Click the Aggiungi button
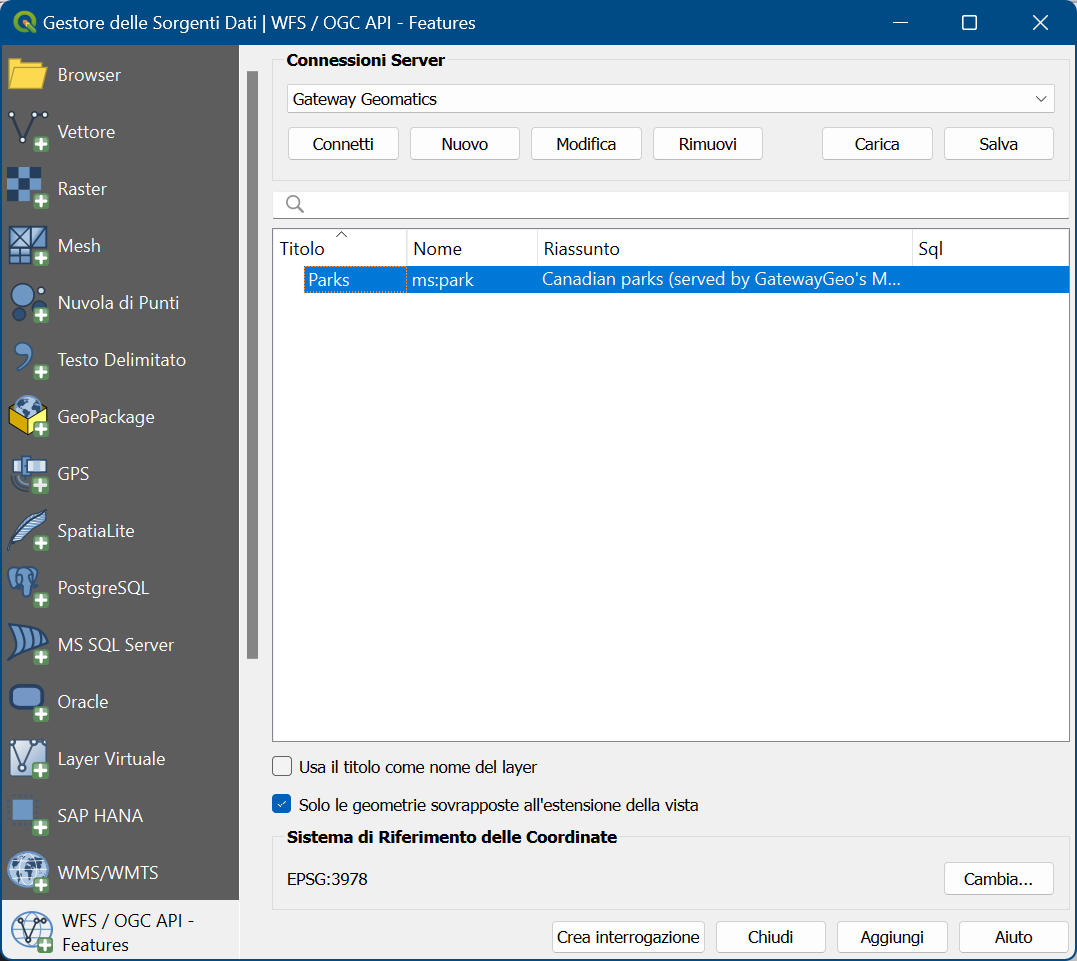This screenshot has width=1077, height=961. pos(892,937)
